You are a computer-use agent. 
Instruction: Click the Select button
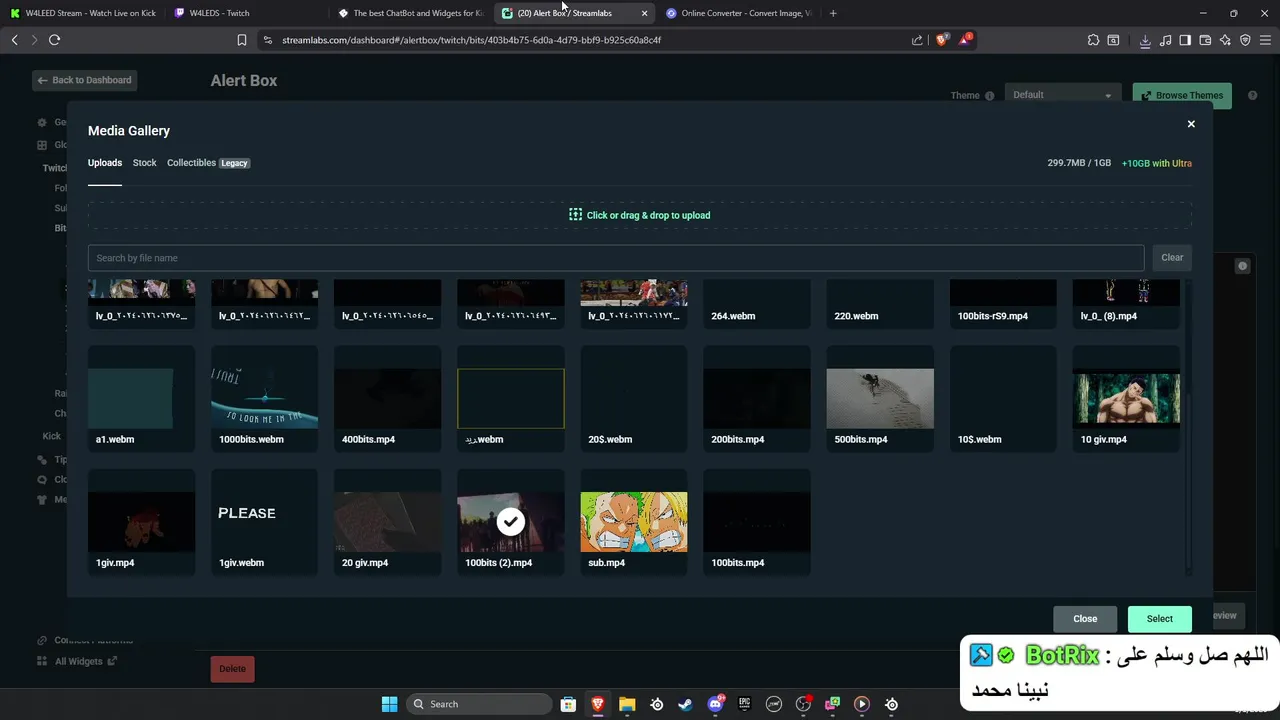pos(1160,619)
